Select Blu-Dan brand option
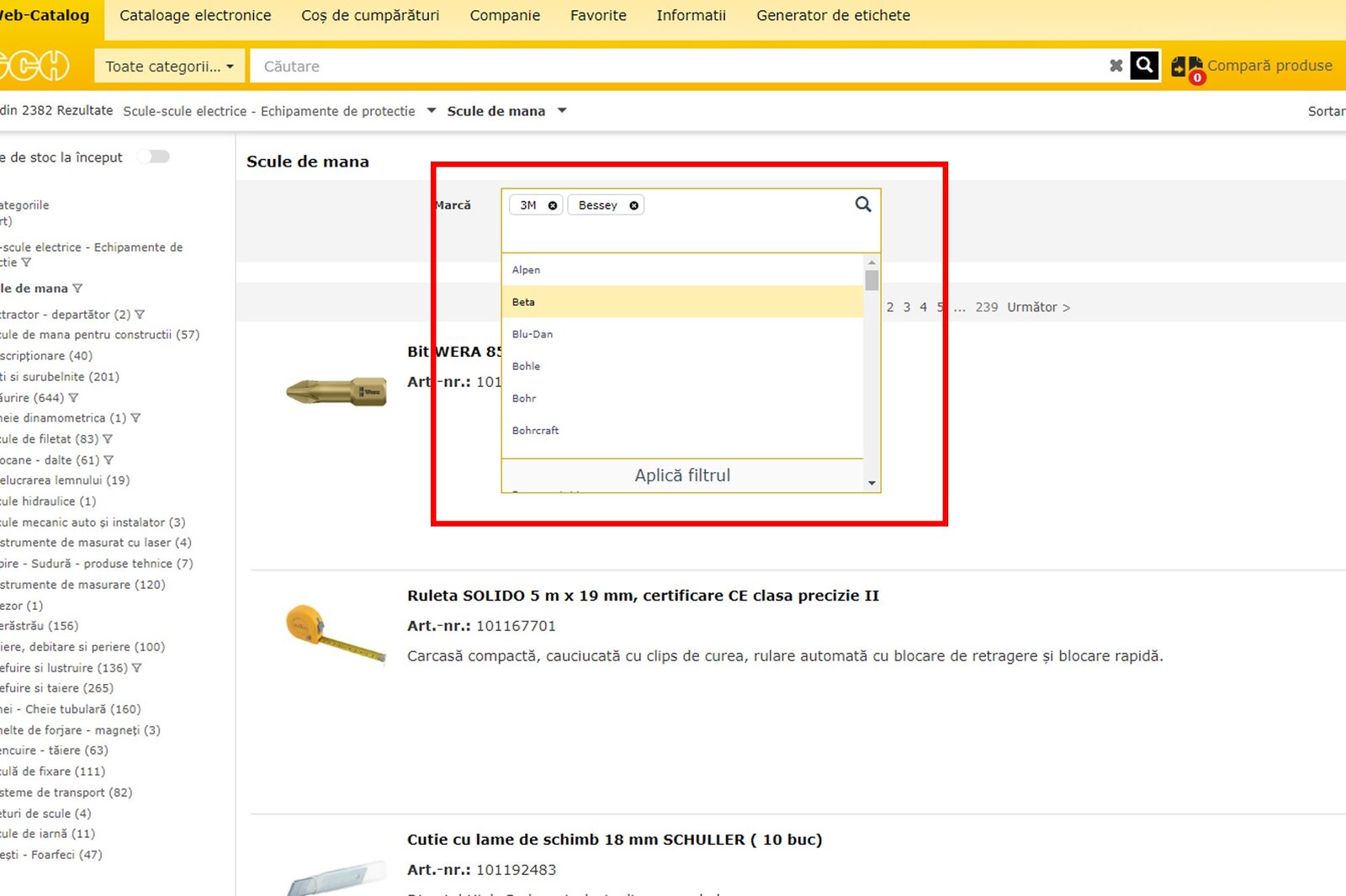This screenshot has height=896, width=1346. (x=683, y=334)
